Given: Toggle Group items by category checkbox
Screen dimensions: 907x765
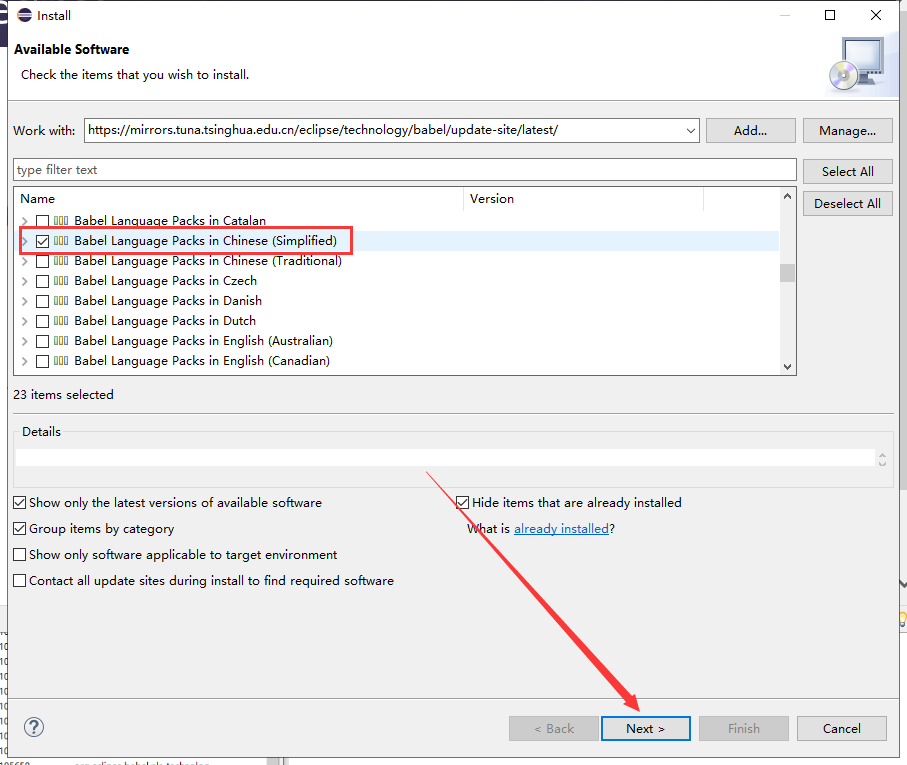Looking at the screenshot, I should click(20, 529).
